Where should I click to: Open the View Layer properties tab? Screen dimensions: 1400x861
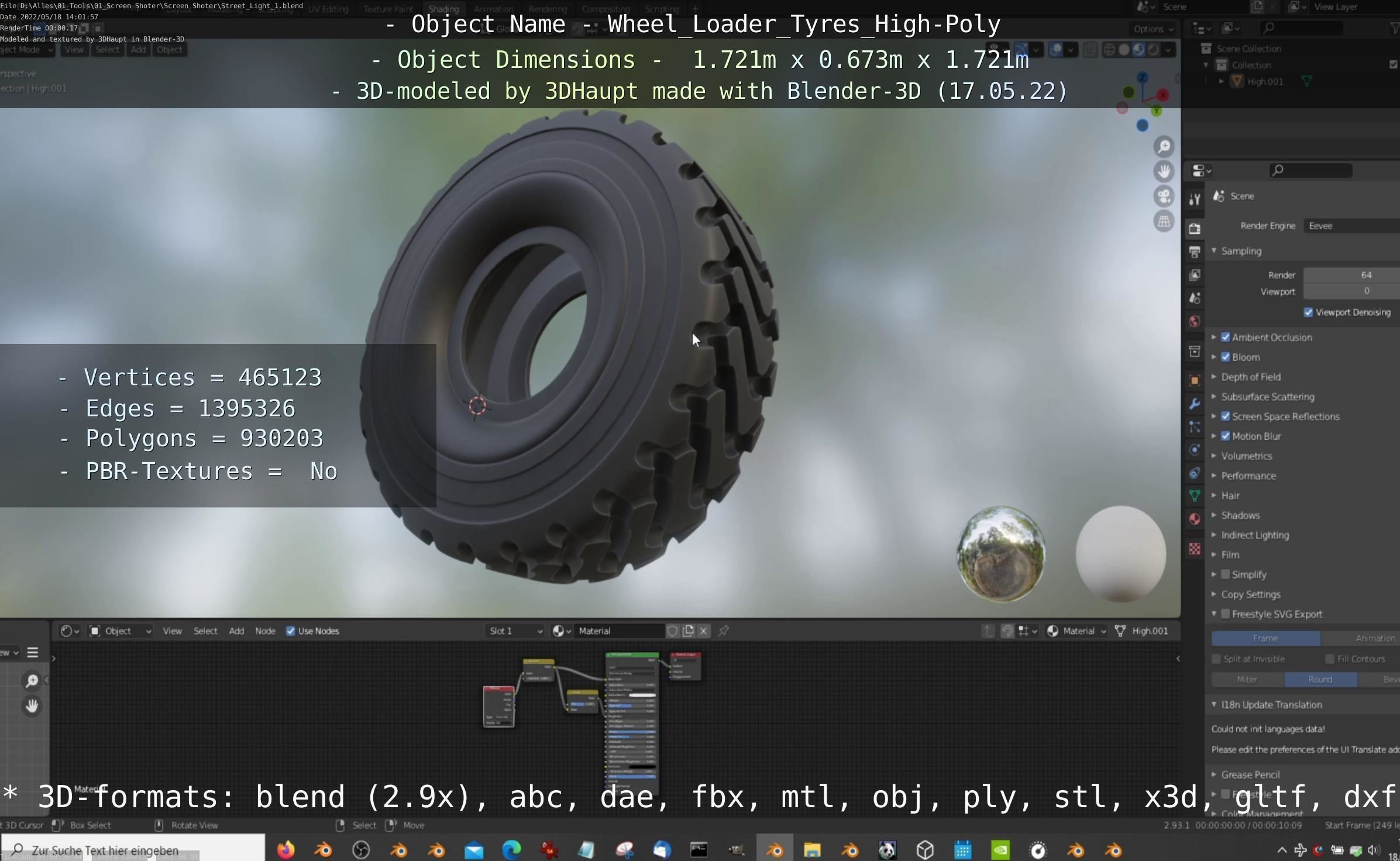pos(1195,275)
